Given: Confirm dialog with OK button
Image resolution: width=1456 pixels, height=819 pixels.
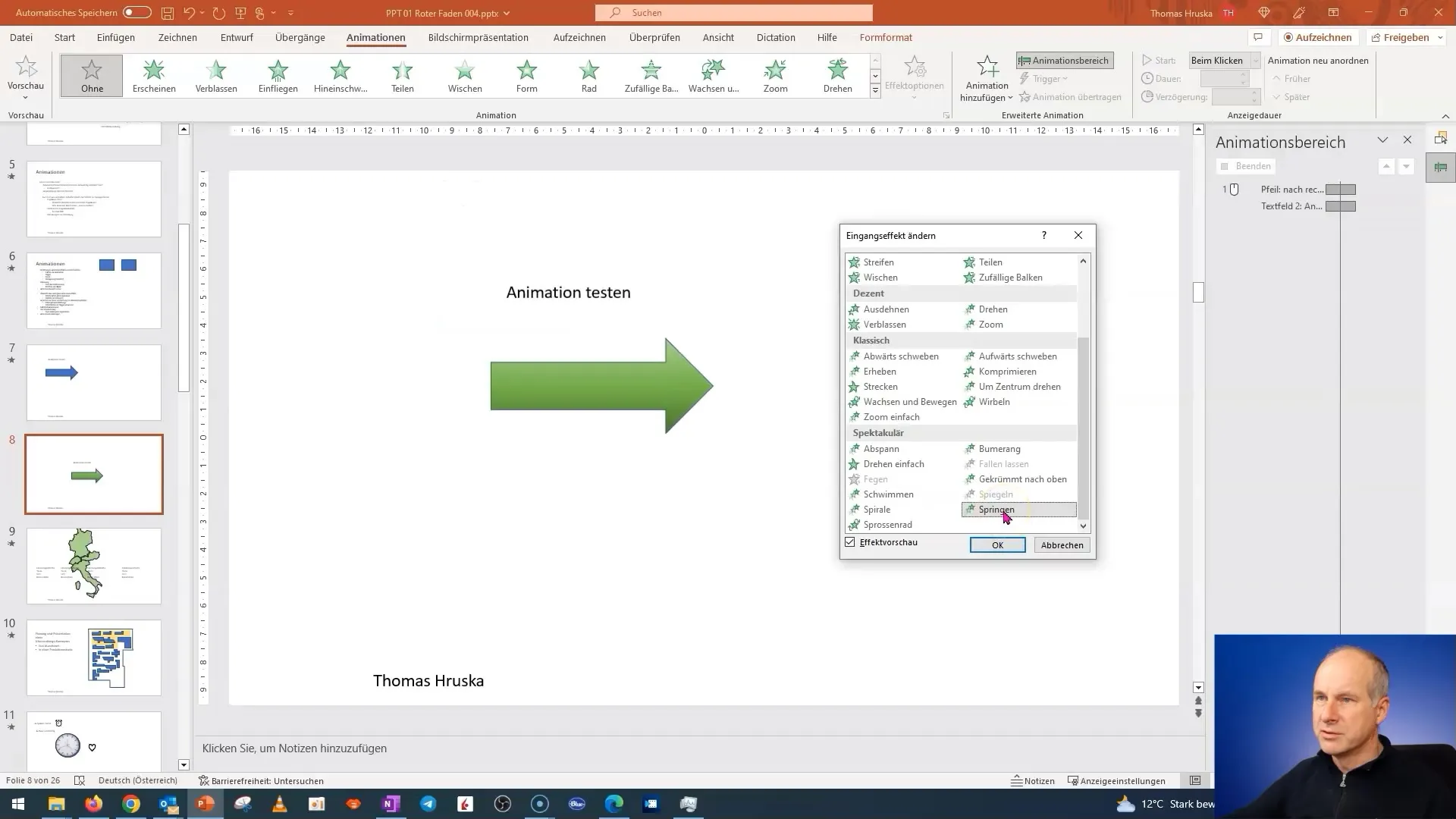Looking at the screenshot, I should [997, 545].
